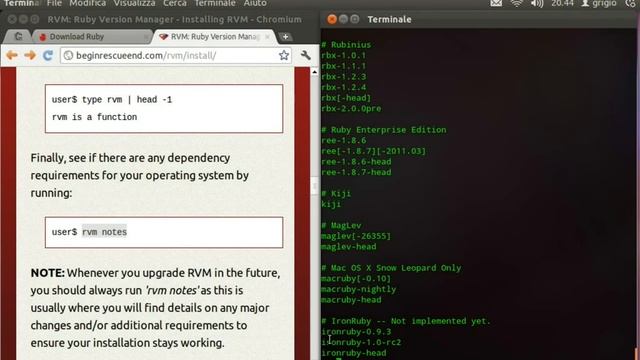Screen dimensions: 640x360
Task: Close the RVM Ruby Version Manager tab
Action: (x=267, y=37)
